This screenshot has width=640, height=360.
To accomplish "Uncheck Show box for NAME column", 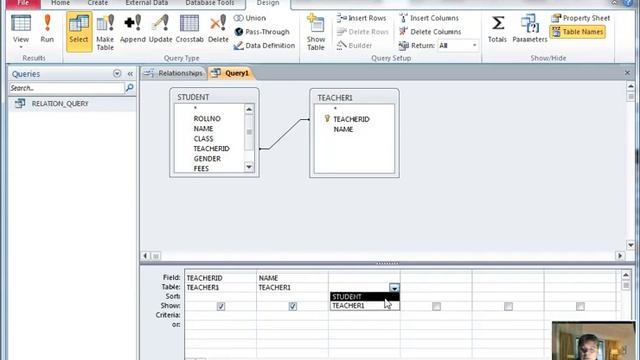I will 293,306.
